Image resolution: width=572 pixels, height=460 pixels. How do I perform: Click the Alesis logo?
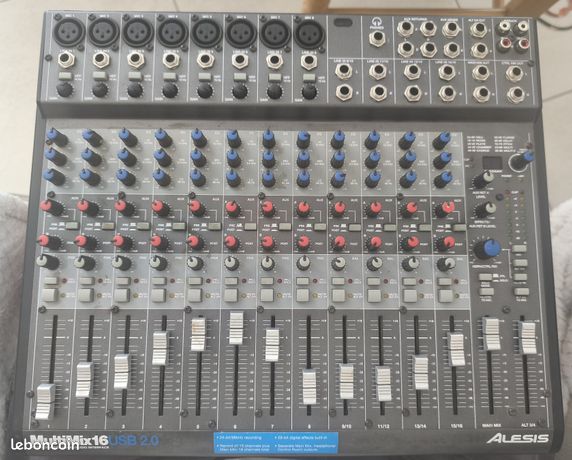[517, 438]
